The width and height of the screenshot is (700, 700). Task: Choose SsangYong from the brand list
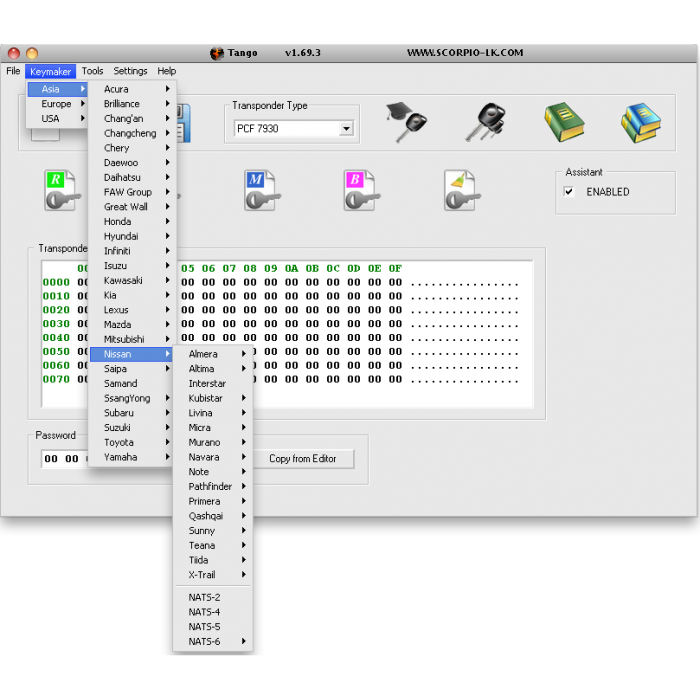click(x=131, y=399)
